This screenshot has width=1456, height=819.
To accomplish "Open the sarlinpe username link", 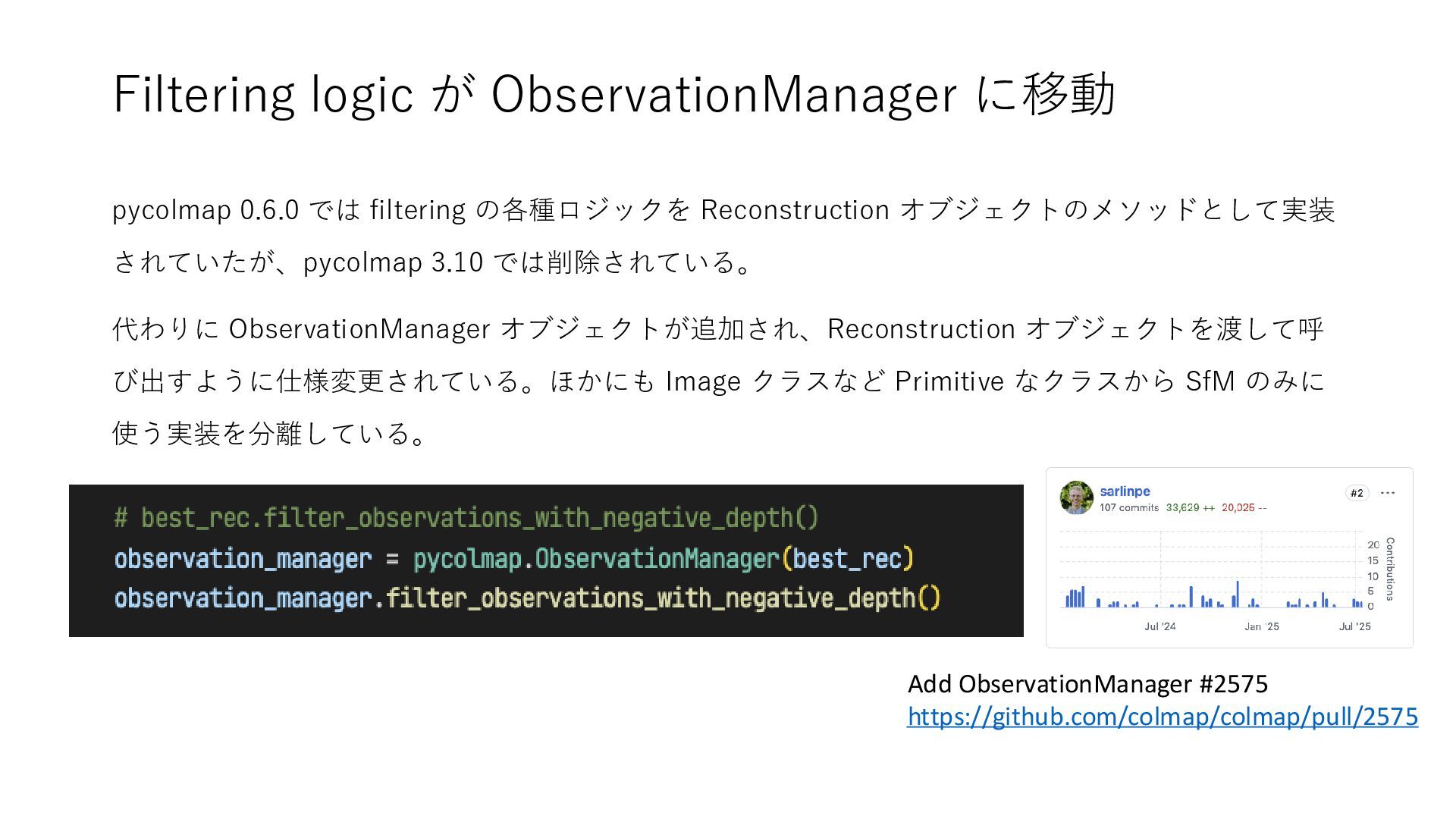I will click(x=1125, y=491).
